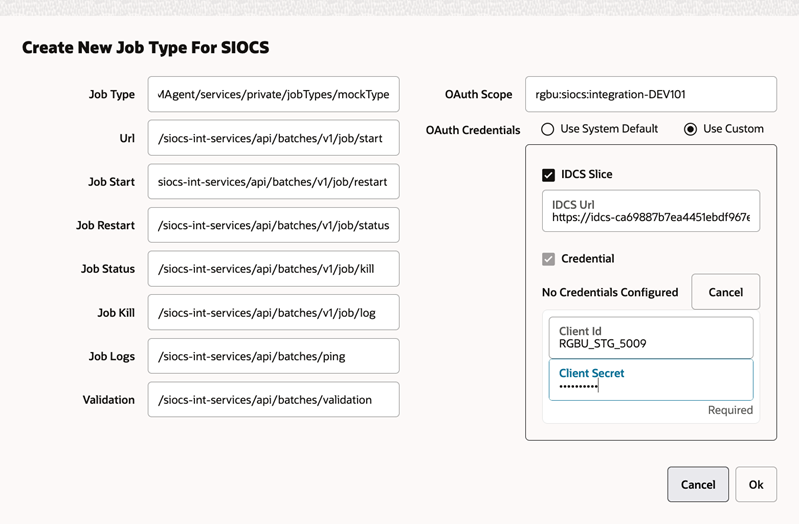Click the 'No Credentials Configured' text

610,293
